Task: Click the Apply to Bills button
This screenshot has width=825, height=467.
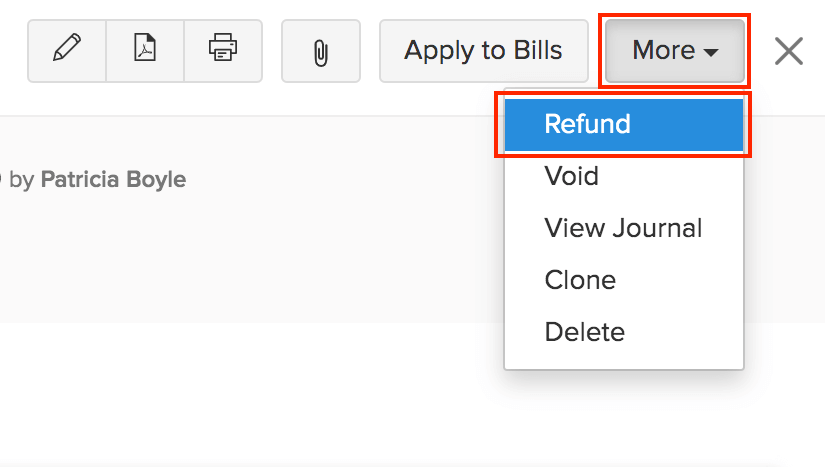Action: [483, 50]
